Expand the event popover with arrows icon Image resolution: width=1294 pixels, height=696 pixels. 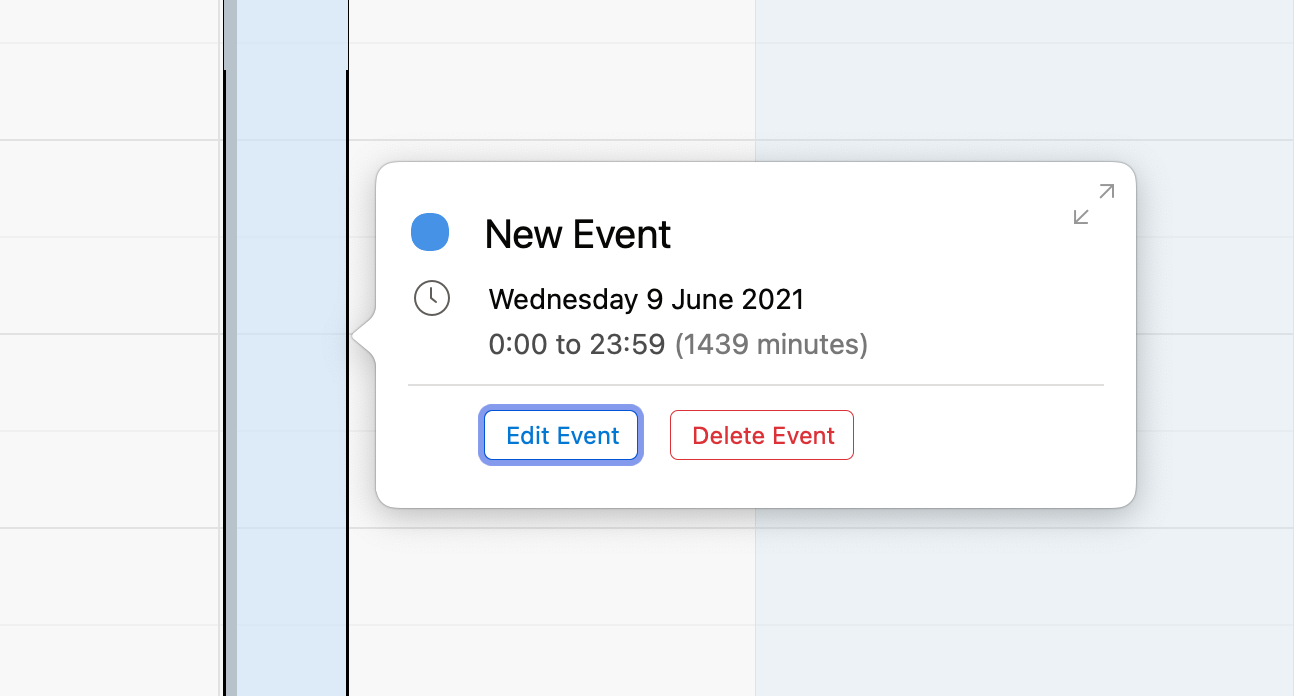1093,204
